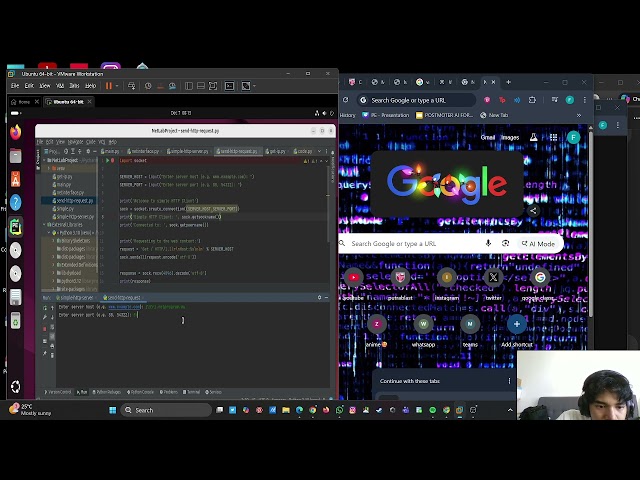Open a new Chrome tab with plus button
Image resolution: width=640 pixels, height=480 pixels.
(508, 82)
